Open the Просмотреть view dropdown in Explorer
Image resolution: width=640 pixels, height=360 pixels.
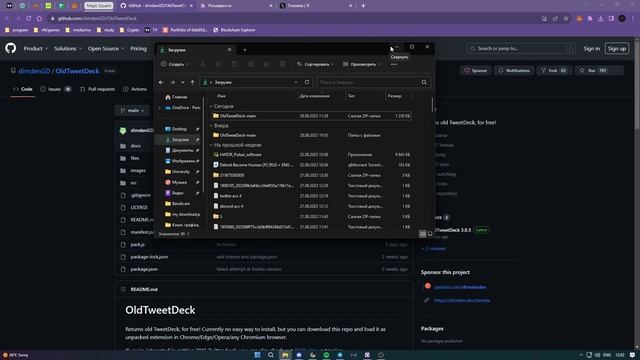click(362, 64)
